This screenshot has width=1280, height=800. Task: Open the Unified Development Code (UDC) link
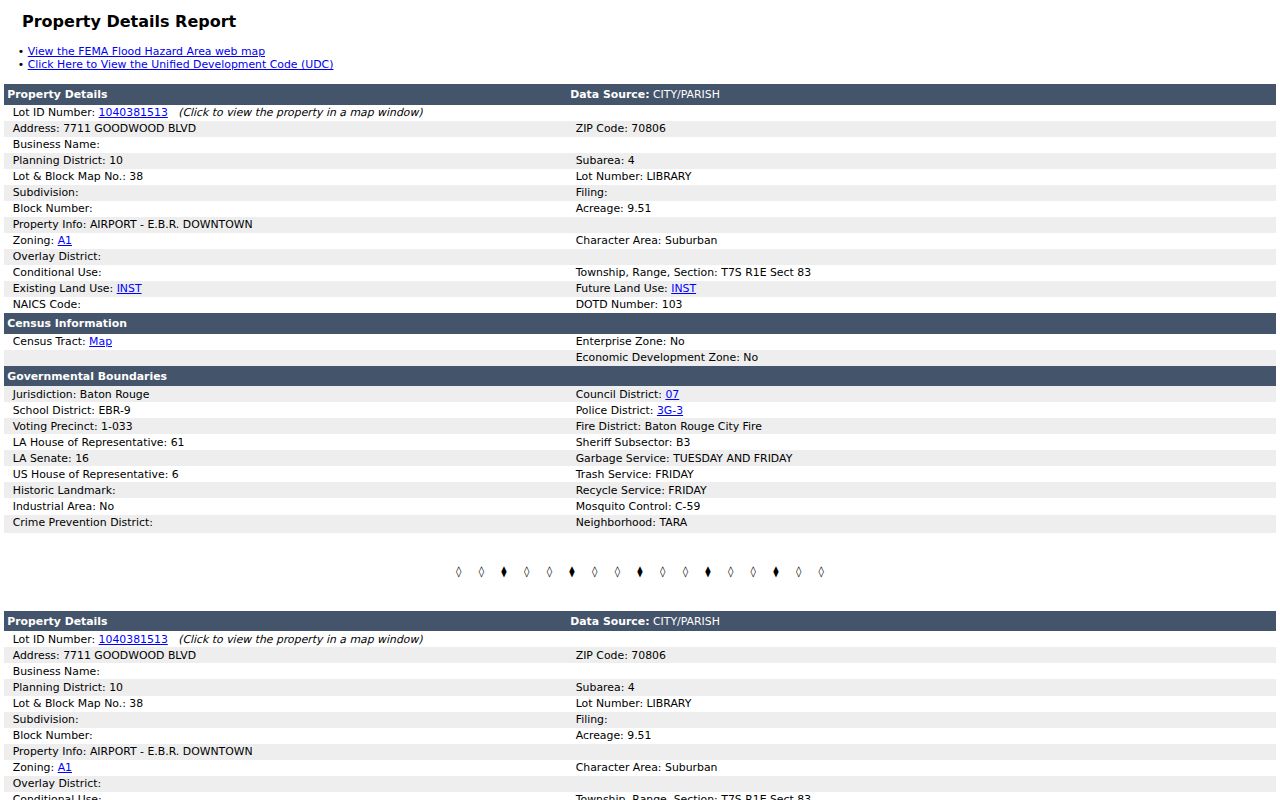[x=180, y=64]
